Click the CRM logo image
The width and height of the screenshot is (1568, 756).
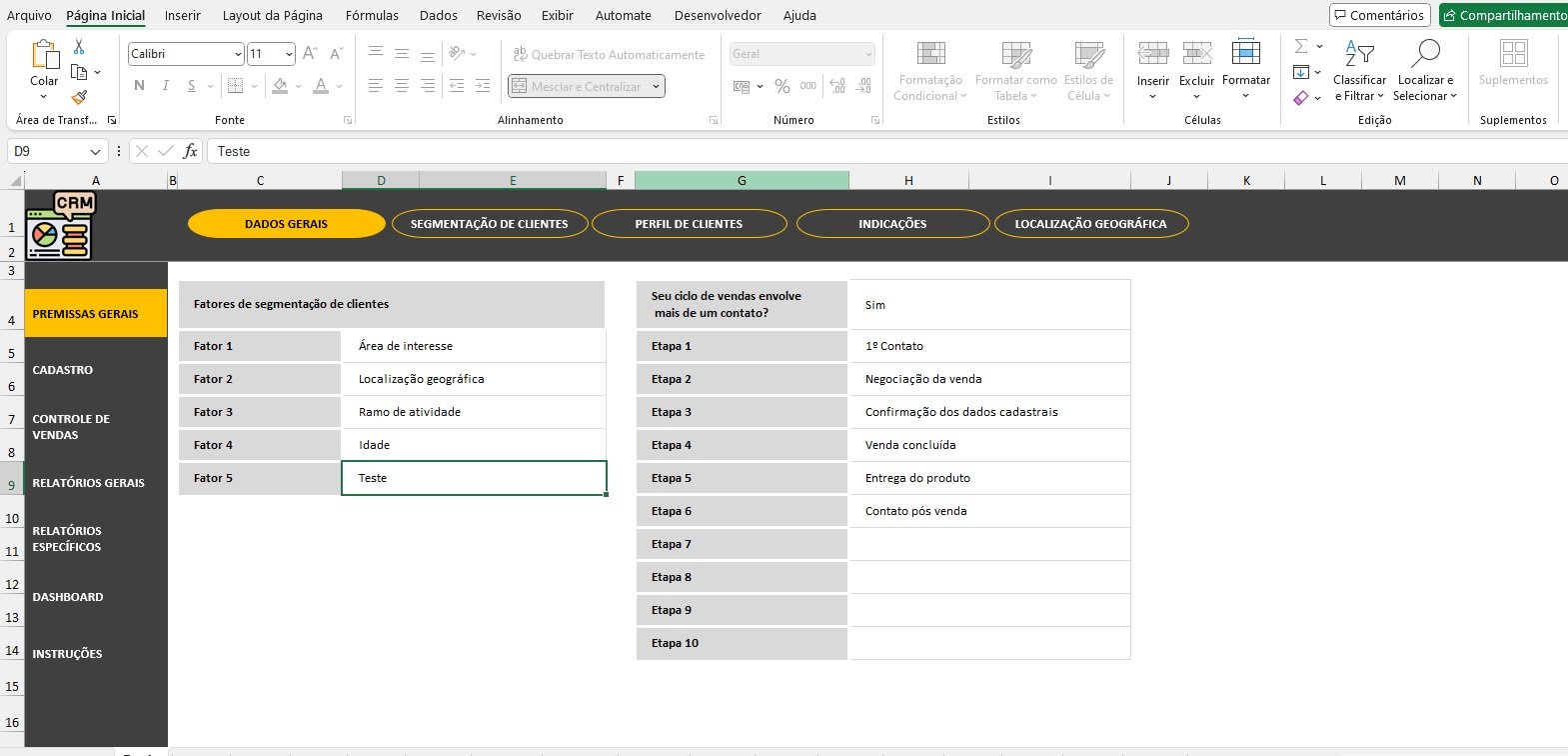tap(60, 226)
